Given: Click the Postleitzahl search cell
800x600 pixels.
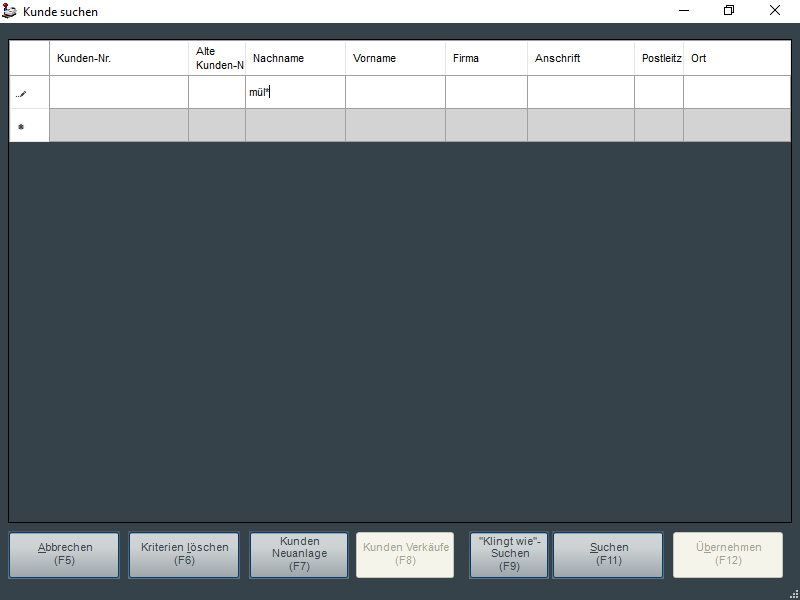Looking at the screenshot, I should [659, 93].
